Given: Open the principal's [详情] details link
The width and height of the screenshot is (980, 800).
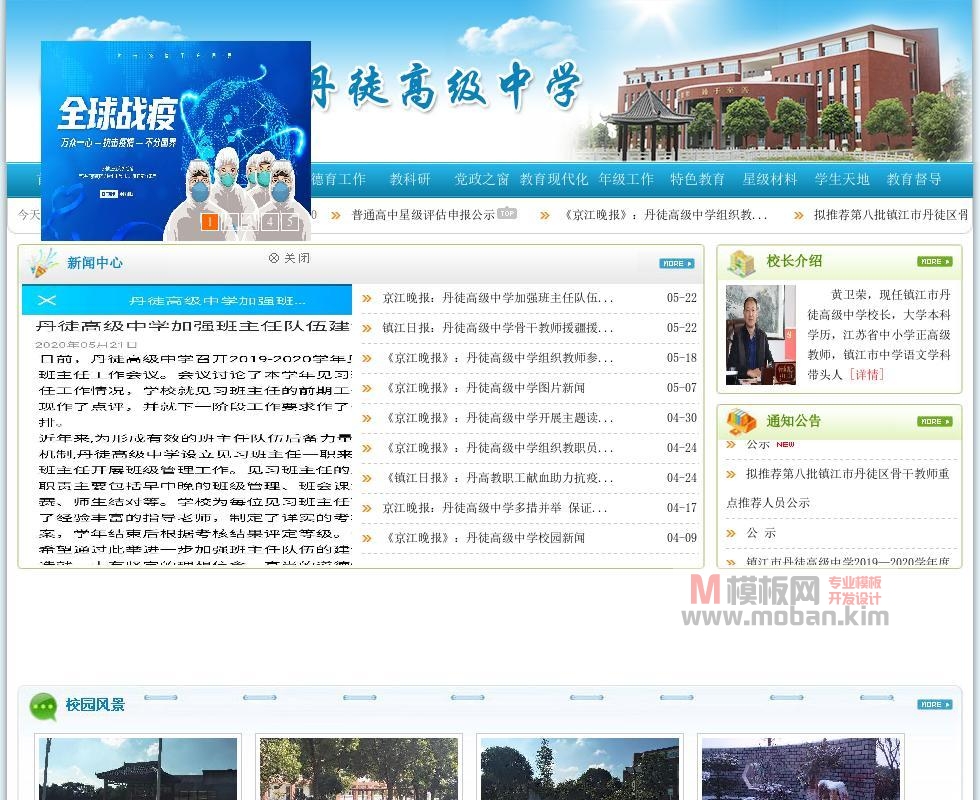Looking at the screenshot, I should [x=866, y=375].
